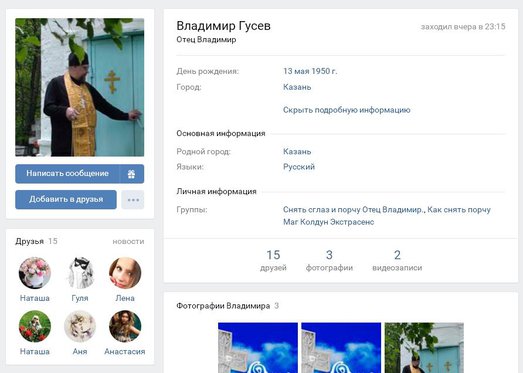Open friend Аня's avatar
The height and width of the screenshot is (373, 523).
80,326
